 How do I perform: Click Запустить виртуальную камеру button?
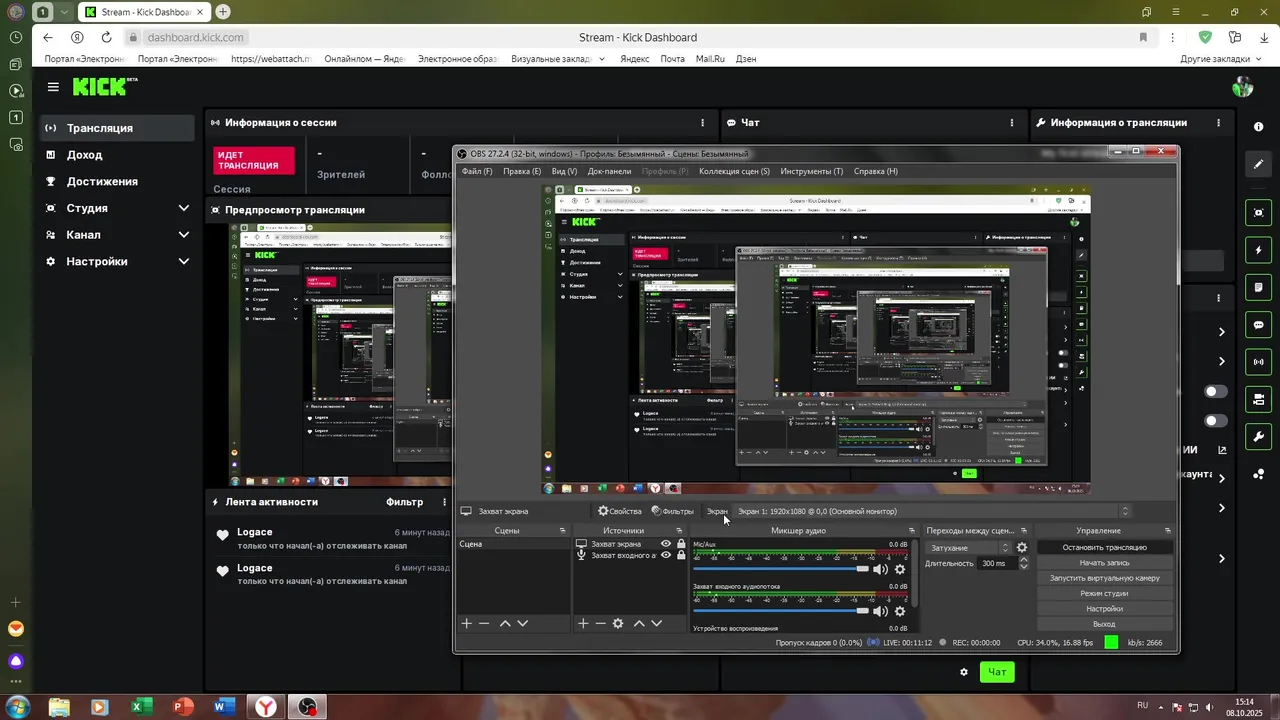click(1104, 578)
